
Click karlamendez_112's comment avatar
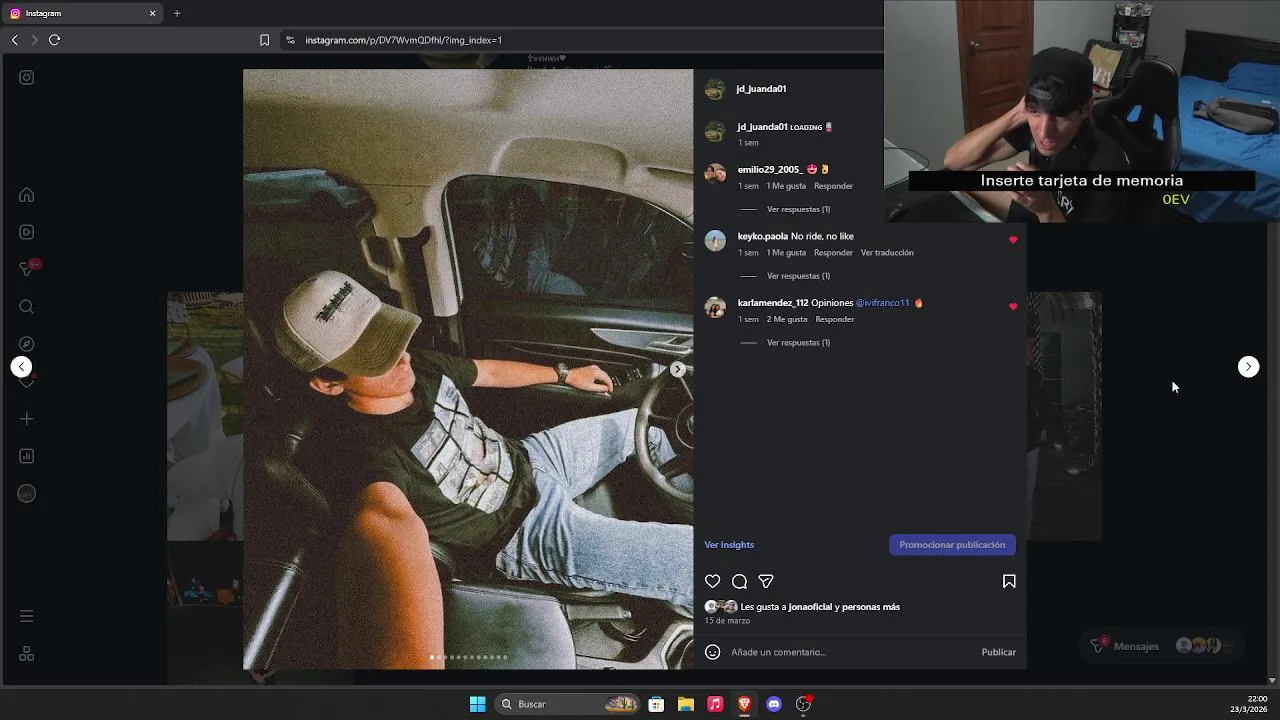coord(715,308)
